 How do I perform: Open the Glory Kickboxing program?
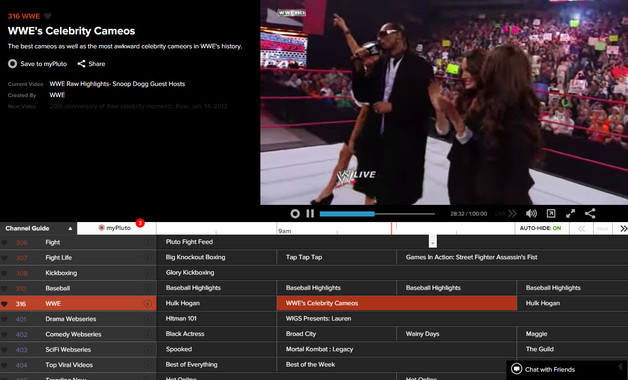pyautogui.click(x=392, y=273)
